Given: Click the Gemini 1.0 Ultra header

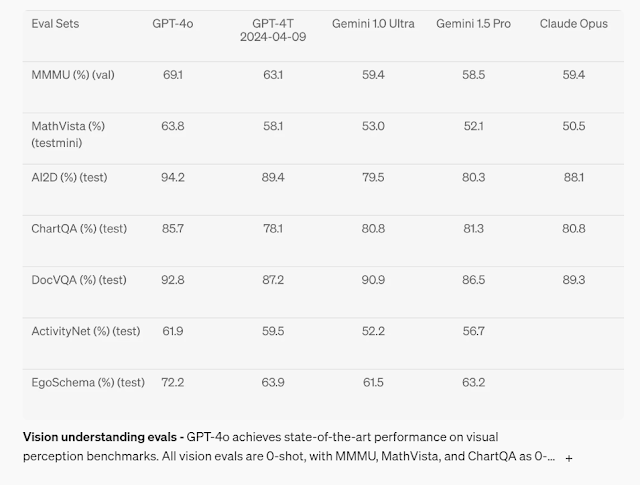Looking at the screenshot, I should coord(373,24).
